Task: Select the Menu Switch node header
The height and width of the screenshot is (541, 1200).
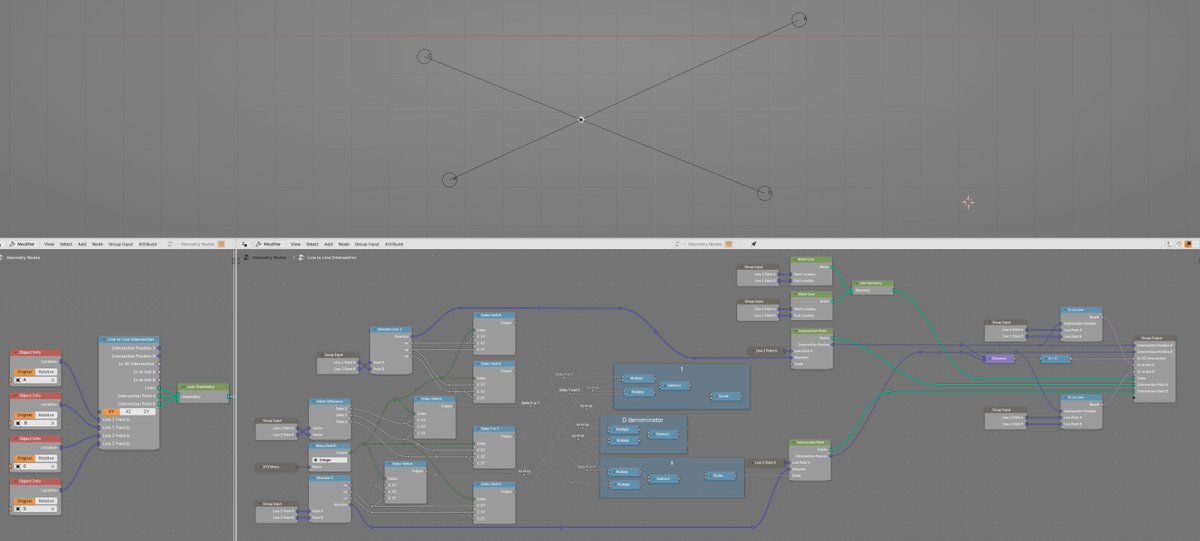Action: (x=330, y=445)
